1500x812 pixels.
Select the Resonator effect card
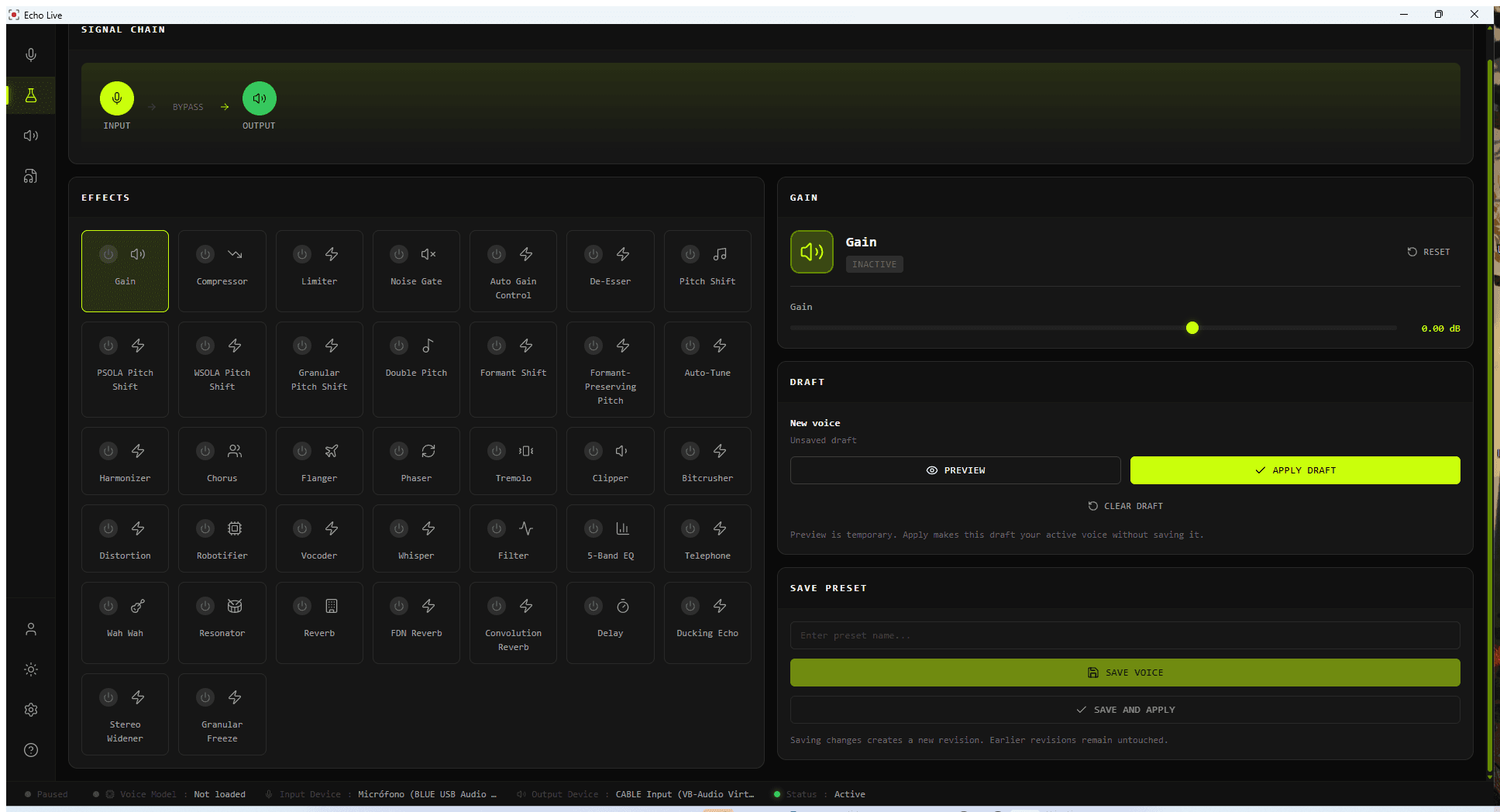click(222, 623)
